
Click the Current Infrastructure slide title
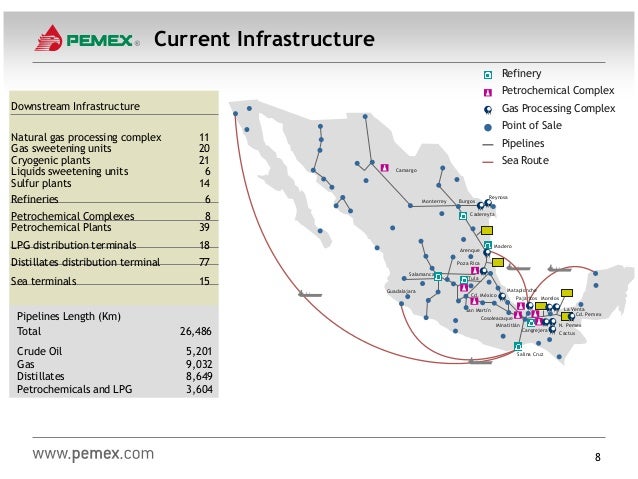coord(264,39)
